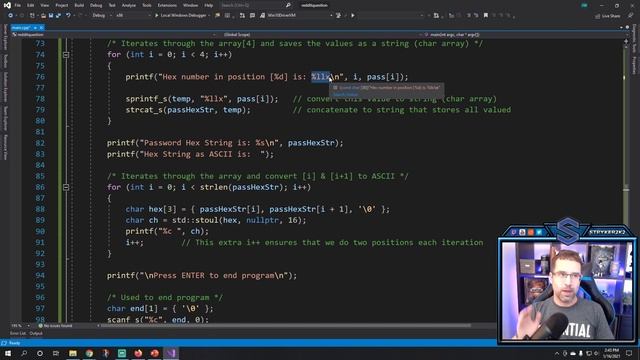Image resolution: width=640 pixels, height=360 pixels.
Task: Open the Debug configuration dropdown
Action: coord(101,16)
